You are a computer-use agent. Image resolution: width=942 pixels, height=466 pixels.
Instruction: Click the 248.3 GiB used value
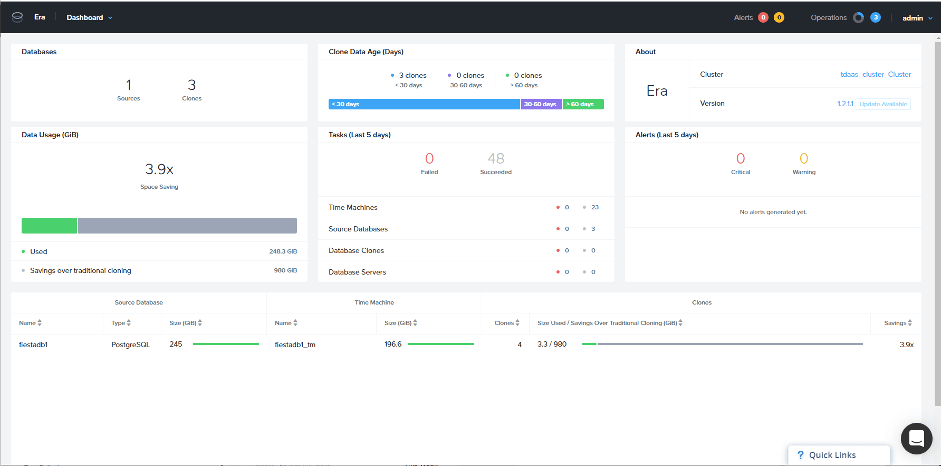[x=283, y=252]
